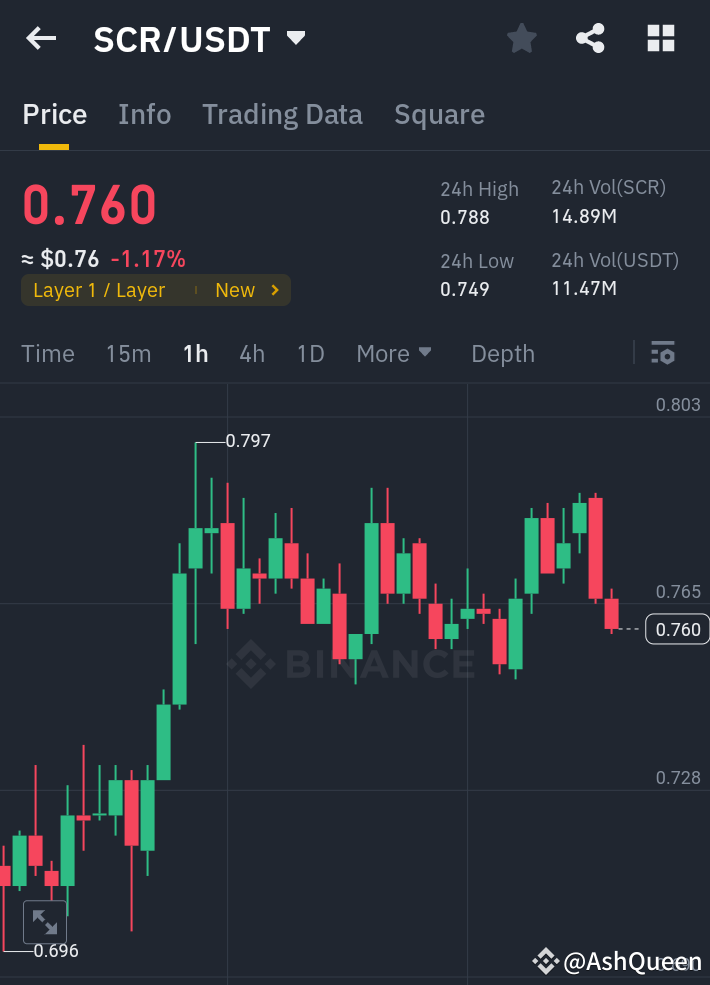Screen dimensions: 710x985
Task: Click the 0.760 current price label
Action: click(677, 629)
